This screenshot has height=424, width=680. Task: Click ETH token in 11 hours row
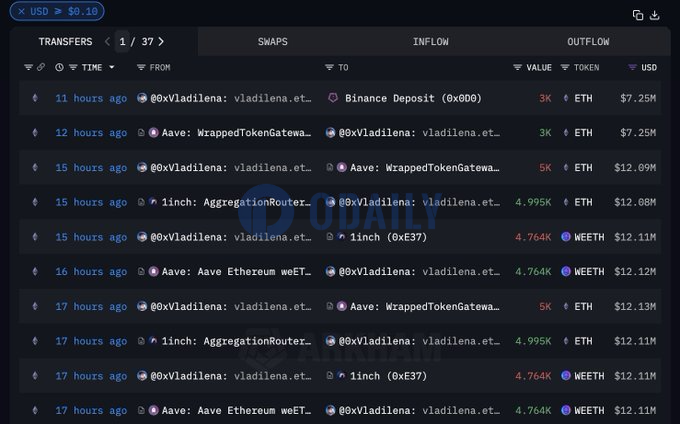583,98
